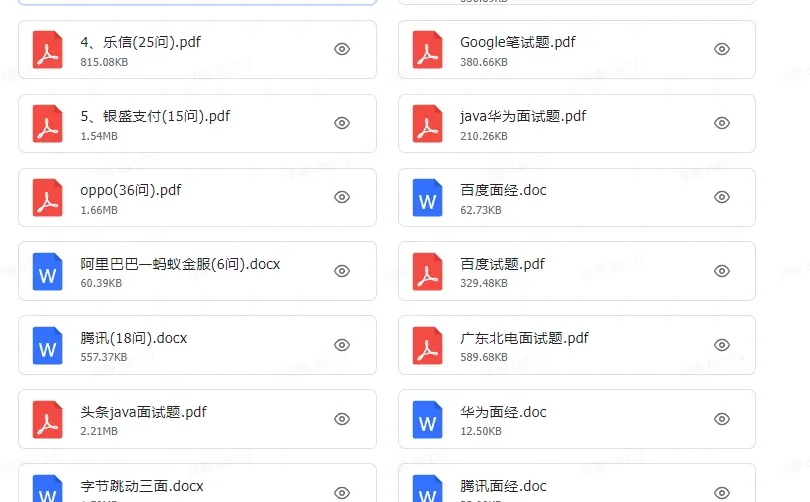Viewport: 810px width, 502px height.
Task: Click the 589.68KB file size label
Action: [x=484, y=357]
